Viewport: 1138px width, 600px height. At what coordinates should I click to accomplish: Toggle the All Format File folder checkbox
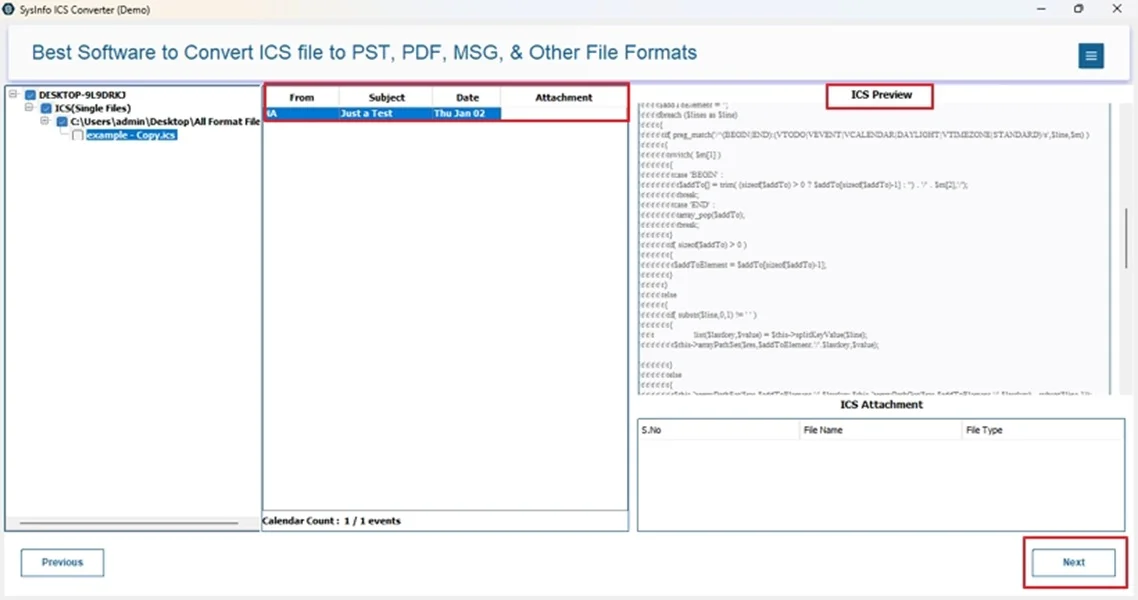click(x=62, y=121)
